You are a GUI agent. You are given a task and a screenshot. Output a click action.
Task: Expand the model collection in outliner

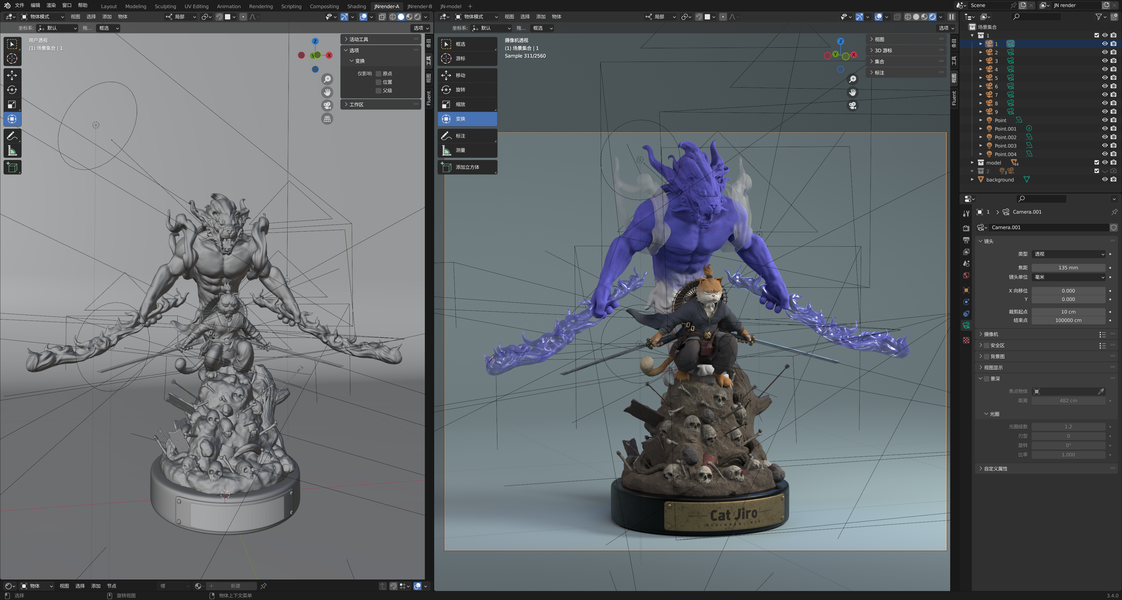coord(972,162)
